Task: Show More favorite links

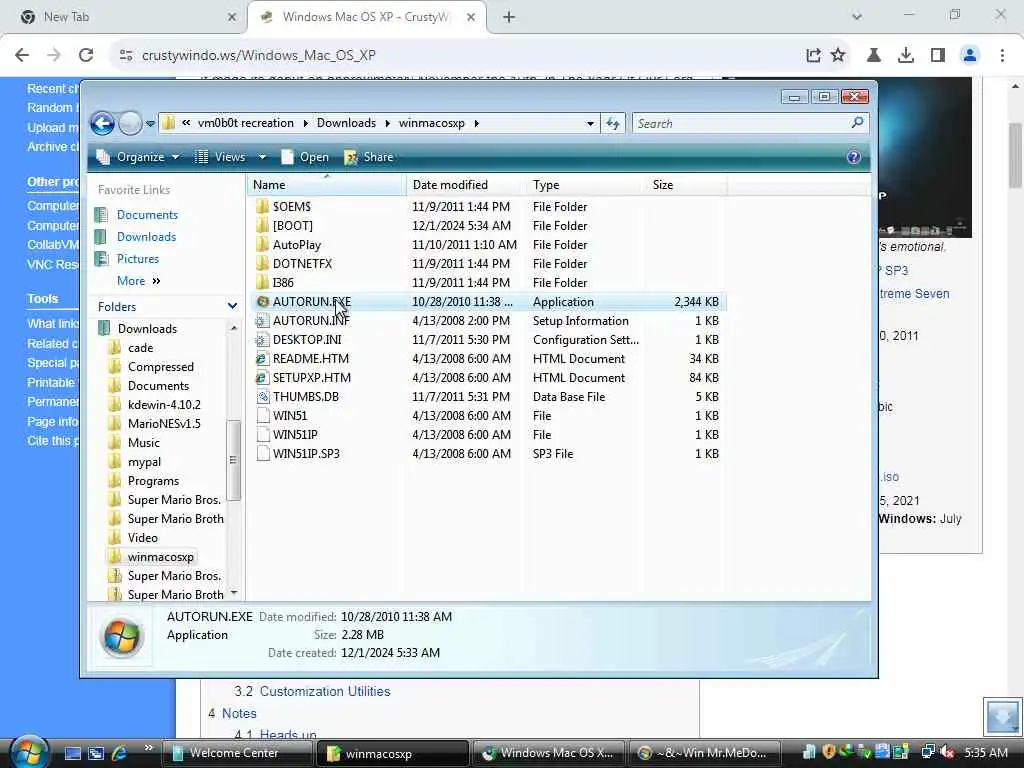Action: [138, 281]
